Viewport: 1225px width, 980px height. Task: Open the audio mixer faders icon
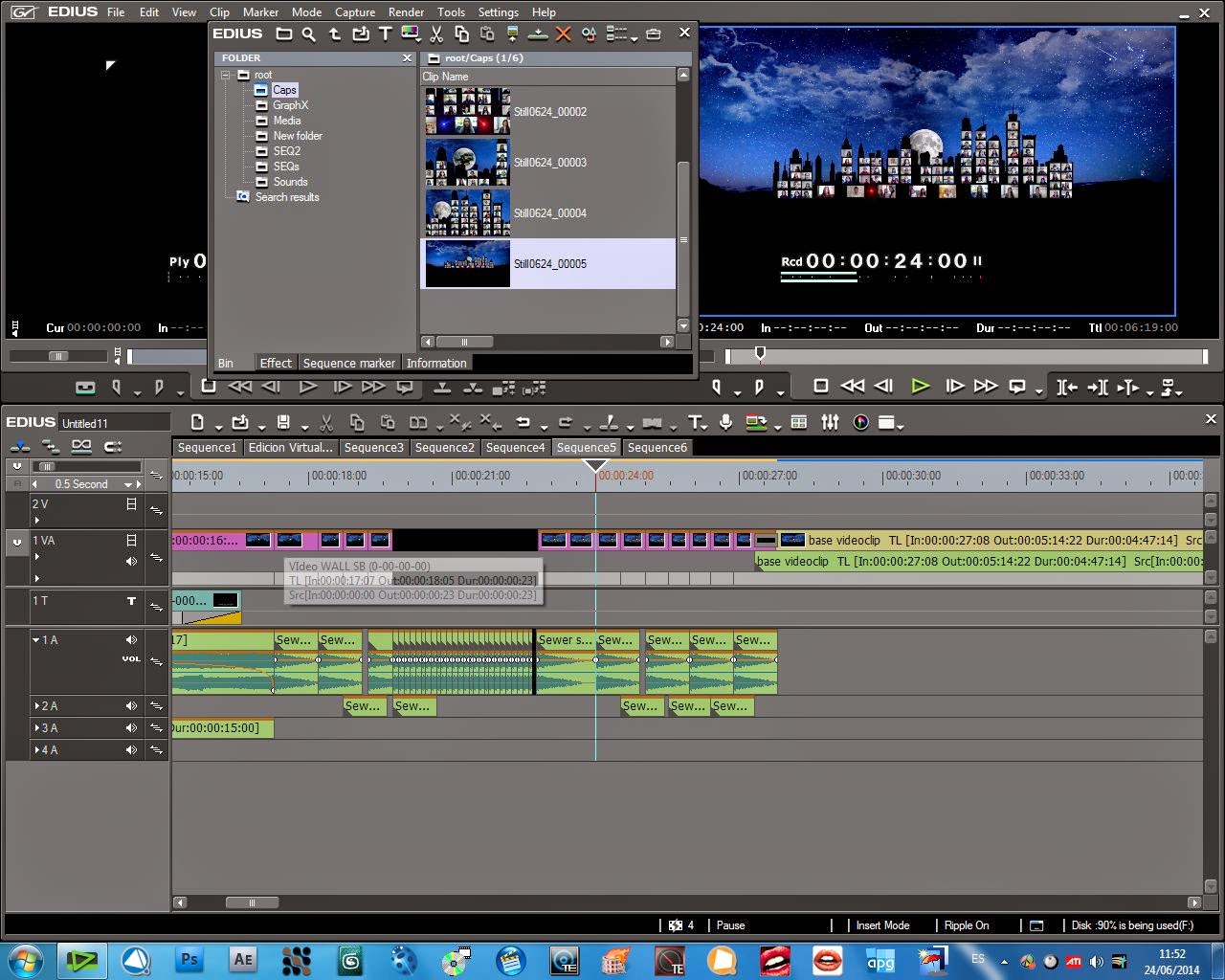[x=830, y=422]
